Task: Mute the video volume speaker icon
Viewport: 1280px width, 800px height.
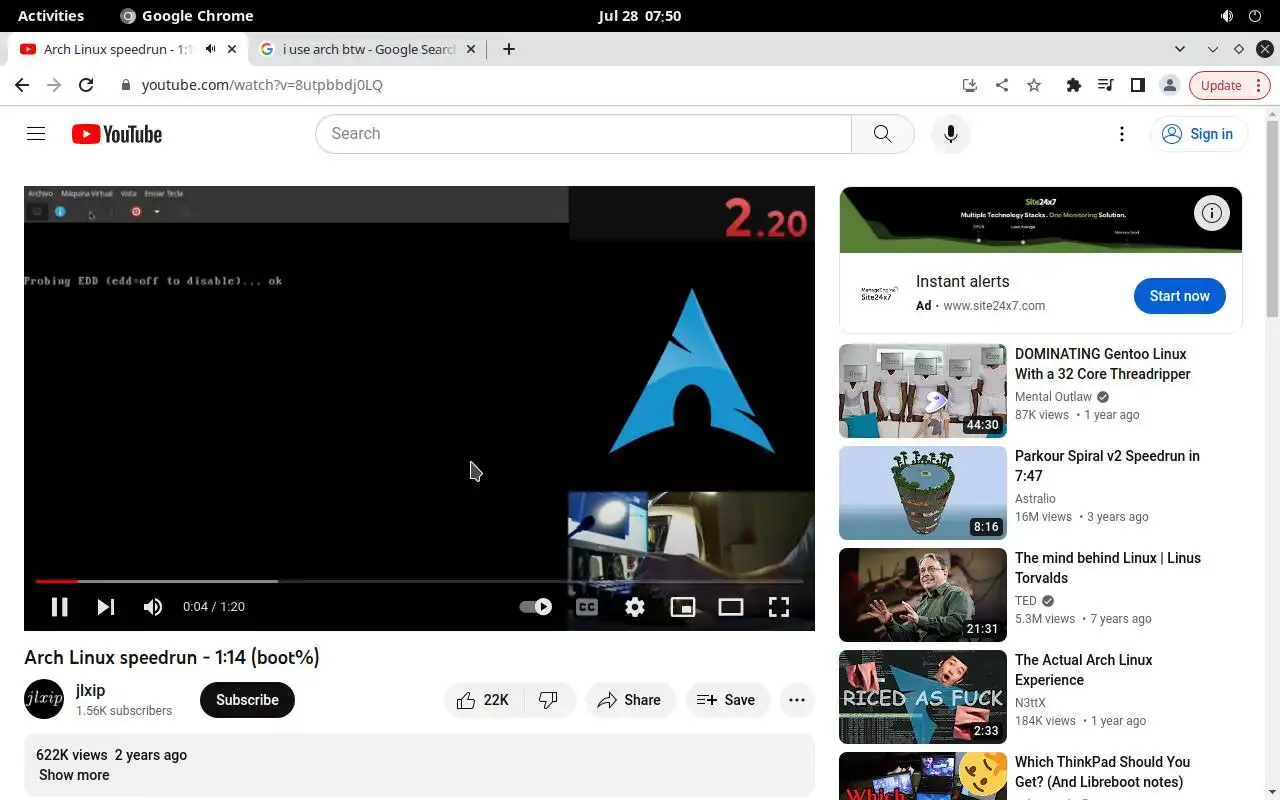Action: click(152, 607)
